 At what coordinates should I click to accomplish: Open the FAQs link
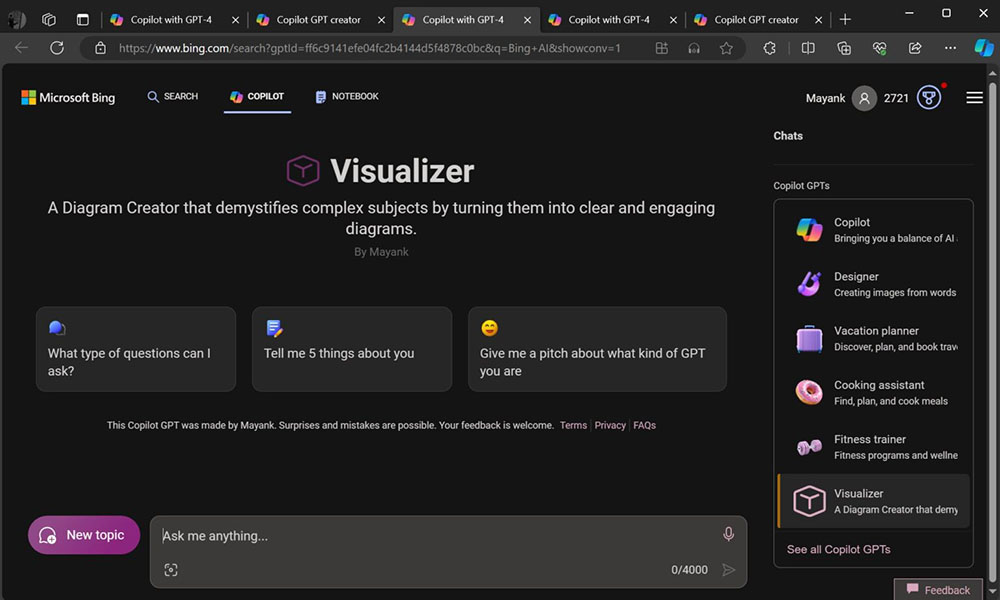click(644, 425)
